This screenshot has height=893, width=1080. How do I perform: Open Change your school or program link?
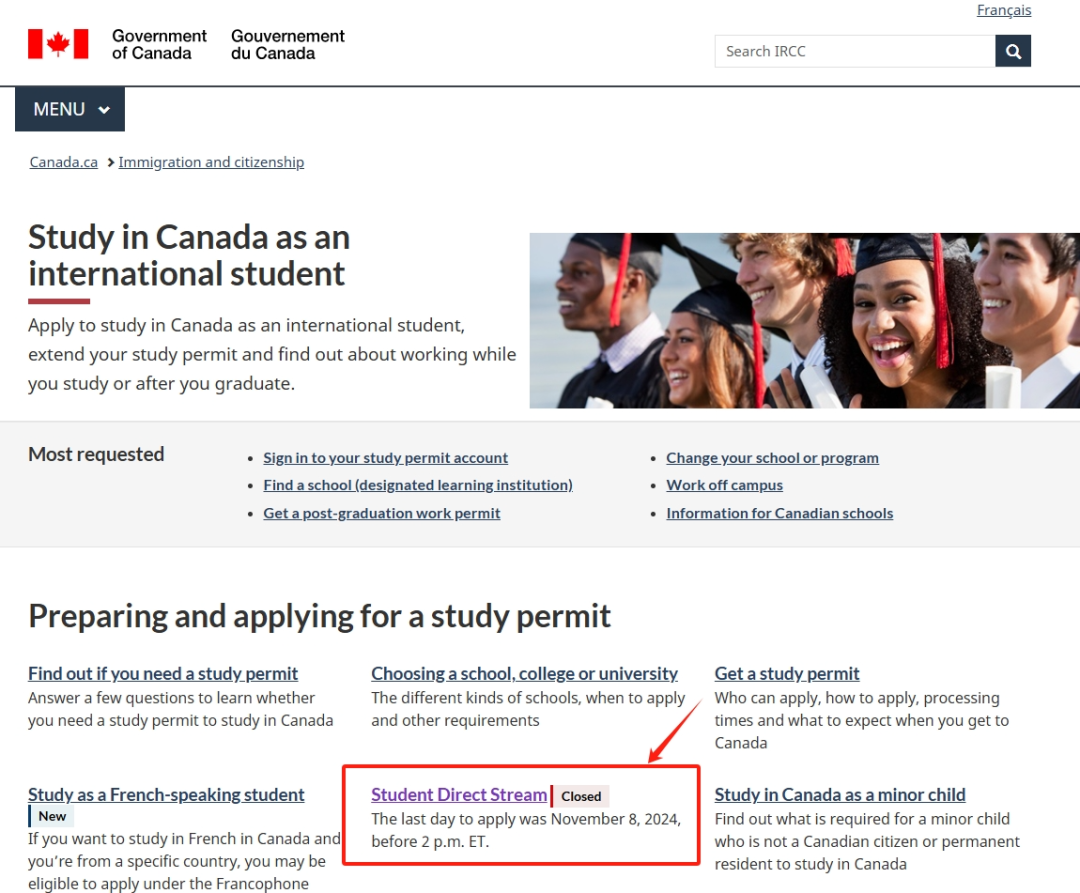(772, 458)
